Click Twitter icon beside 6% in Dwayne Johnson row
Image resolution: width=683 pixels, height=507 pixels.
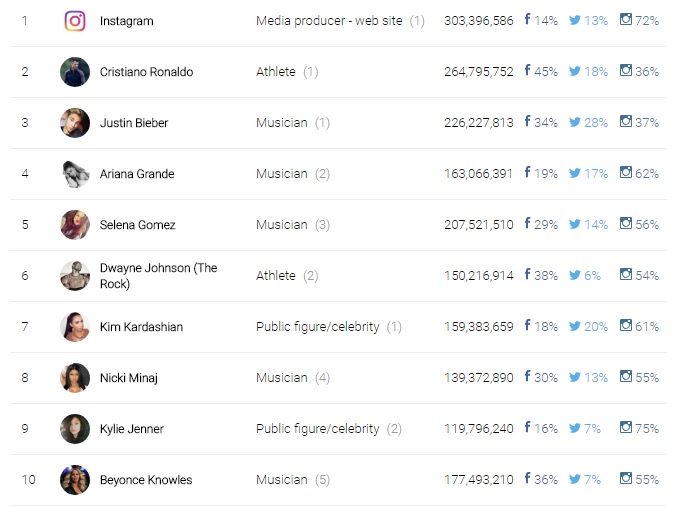575,275
